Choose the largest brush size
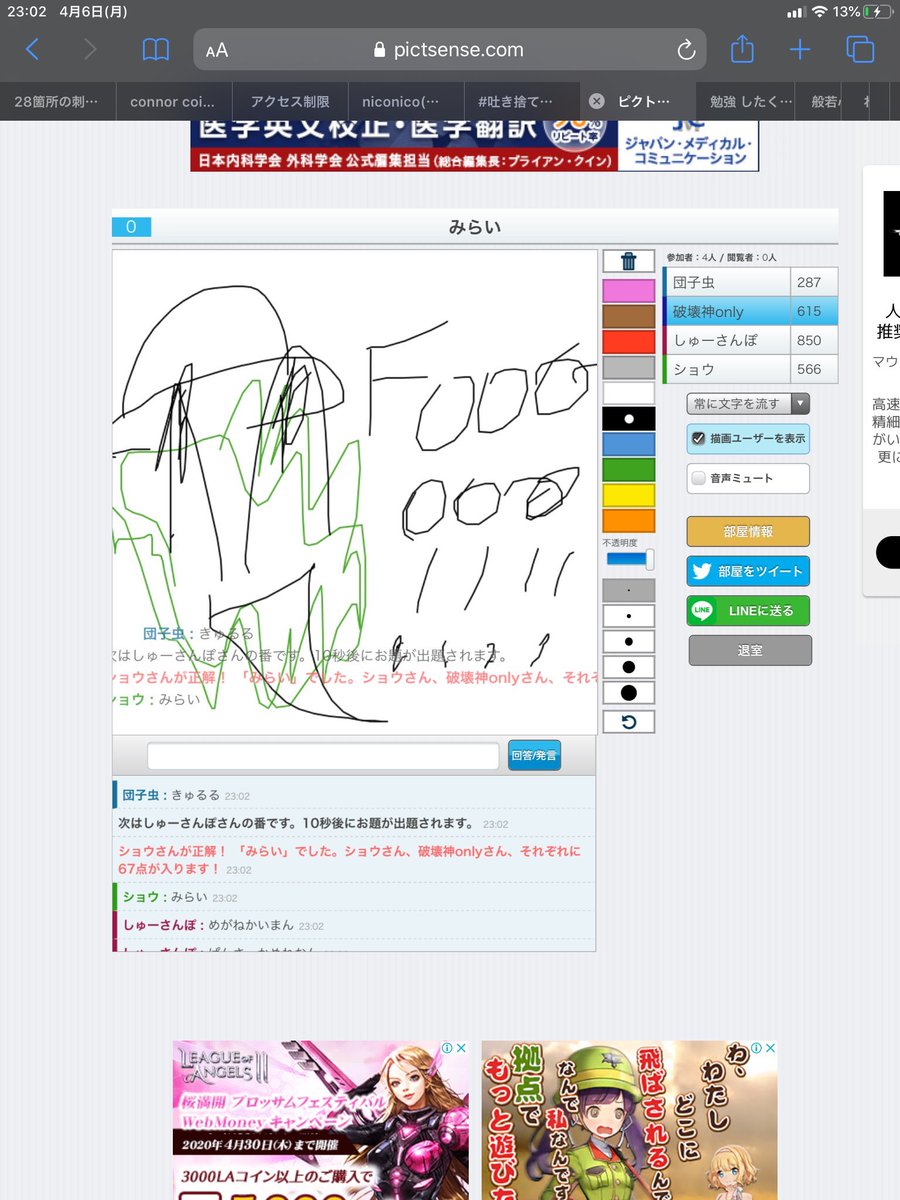The width and height of the screenshot is (900, 1200). [628, 693]
